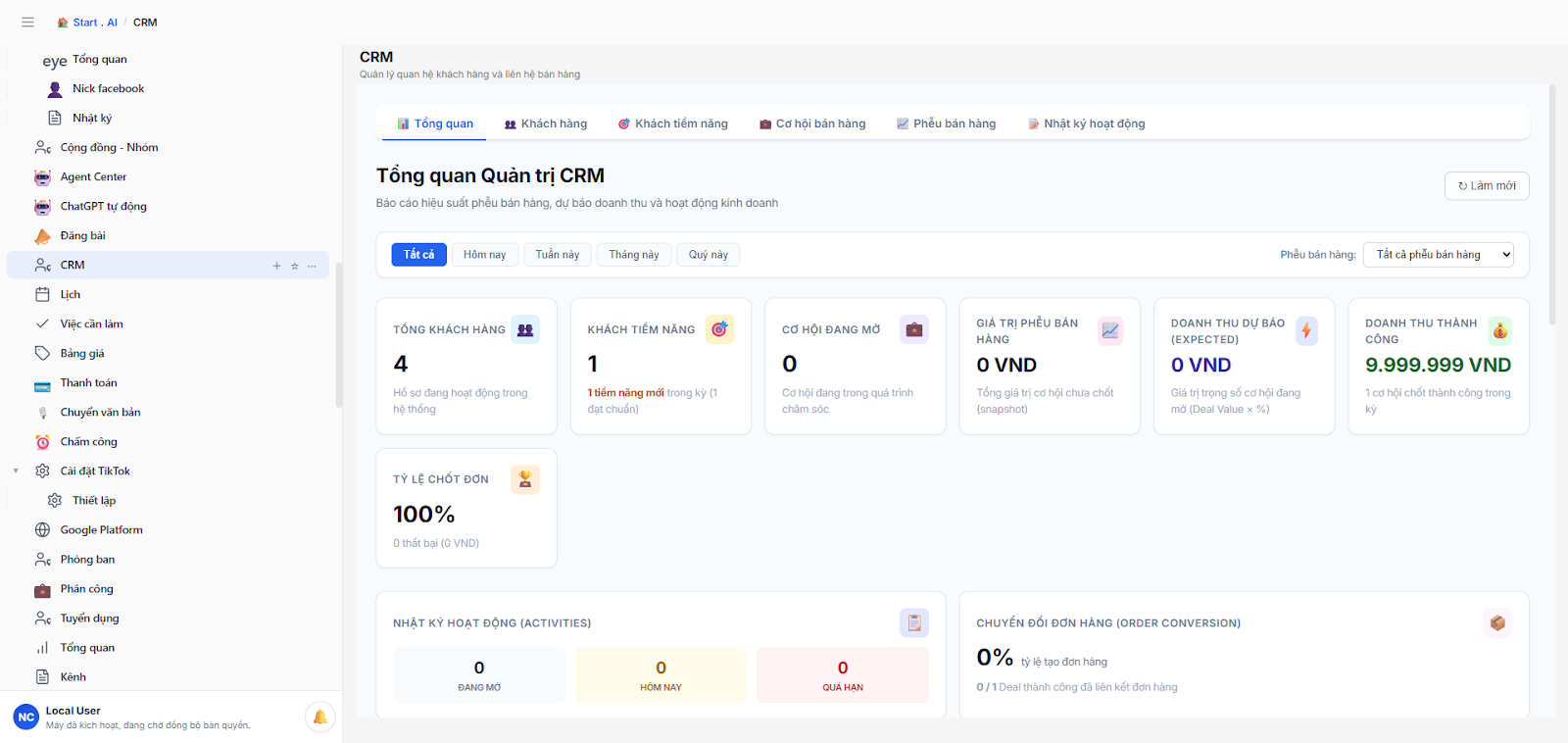Open the CRM row three-dot options menu
Screen dimensions: 1568x743
click(x=312, y=266)
